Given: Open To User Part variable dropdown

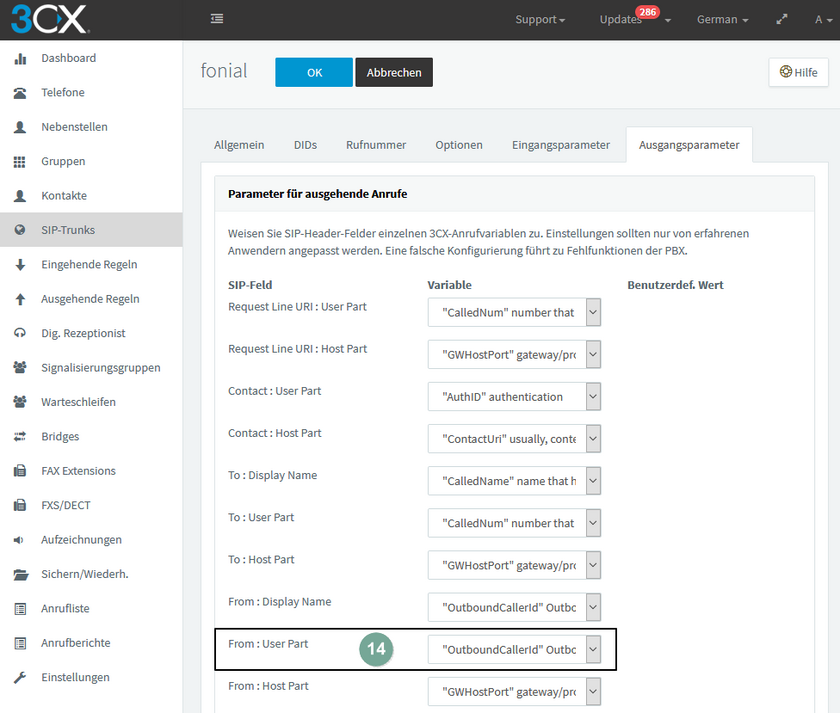Looking at the screenshot, I should click(x=514, y=523).
